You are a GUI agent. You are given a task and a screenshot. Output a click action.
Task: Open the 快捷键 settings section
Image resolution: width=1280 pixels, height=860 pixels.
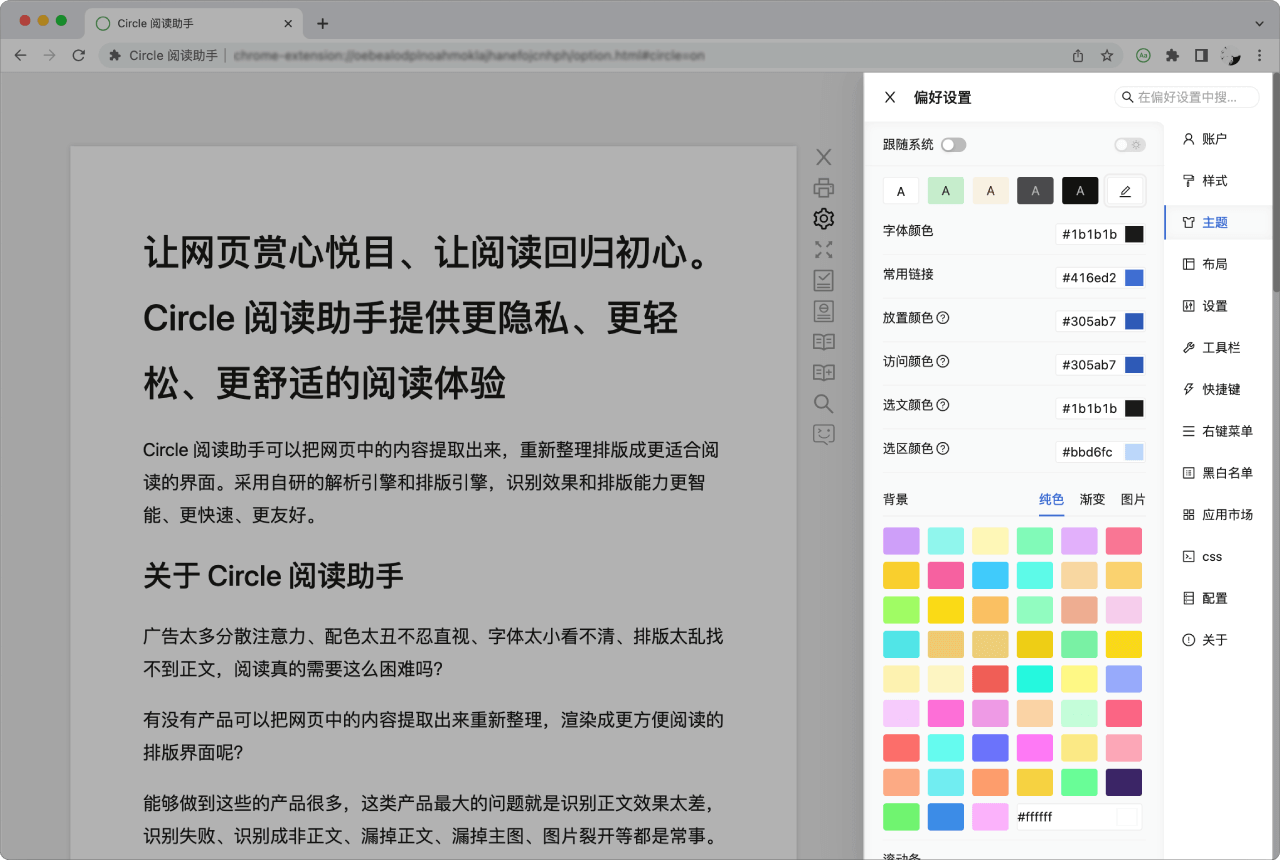tap(1220, 390)
